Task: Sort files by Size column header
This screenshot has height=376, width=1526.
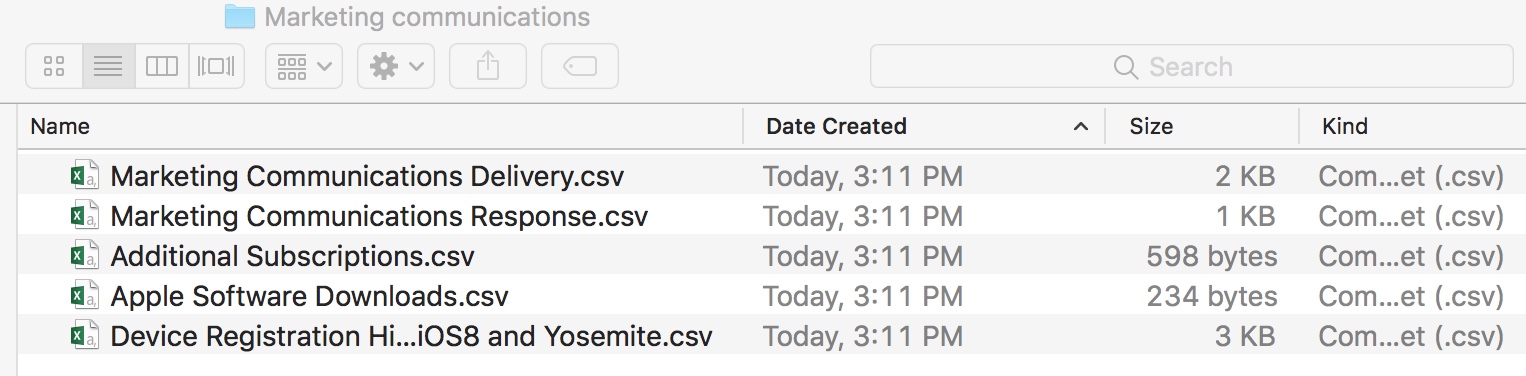Action: (x=1201, y=126)
